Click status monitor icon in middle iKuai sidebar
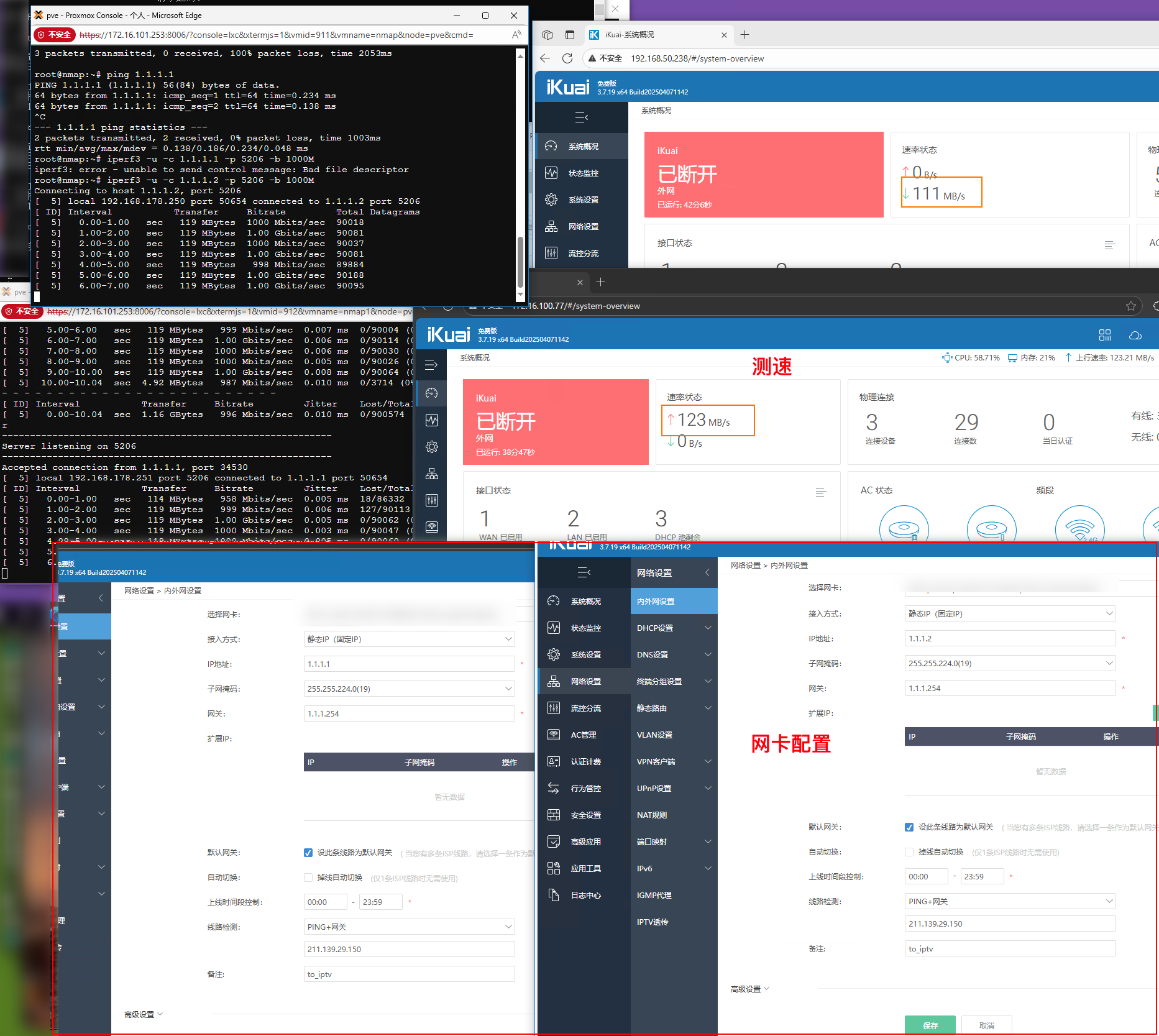The width and height of the screenshot is (1159, 1036). pos(432,420)
